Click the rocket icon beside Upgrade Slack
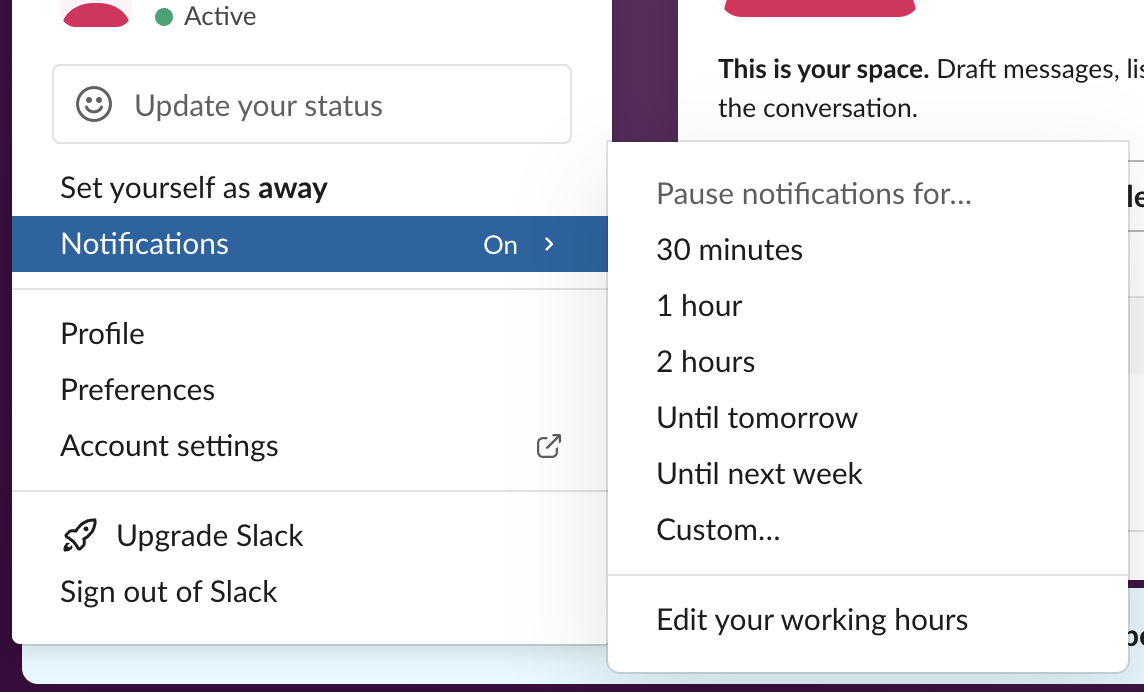The height and width of the screenshot is (692, 1144). [x=80, y=536]
